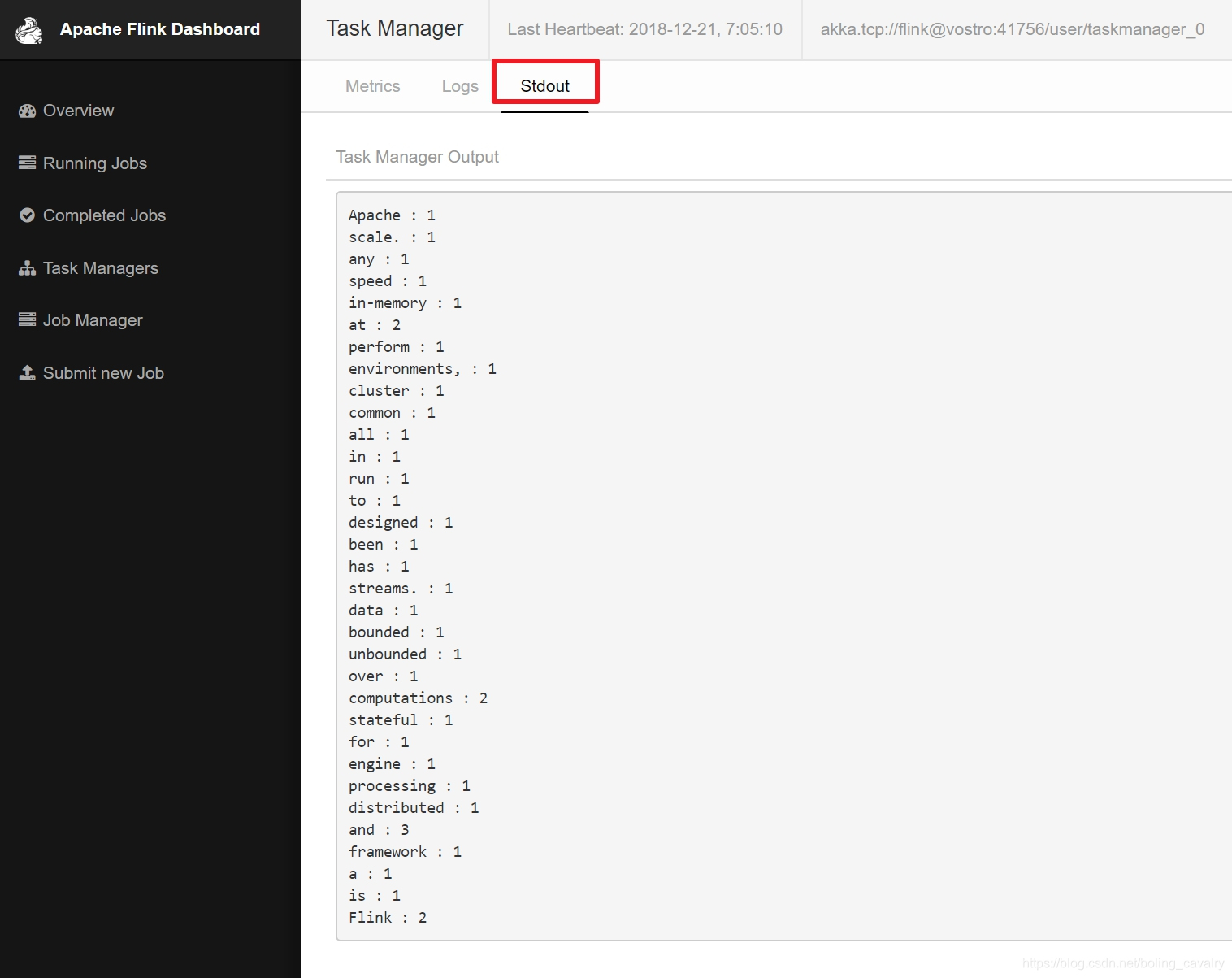Click the output line 'a : 1'
Screen dimensions: 1232x978
pos(371,874)
